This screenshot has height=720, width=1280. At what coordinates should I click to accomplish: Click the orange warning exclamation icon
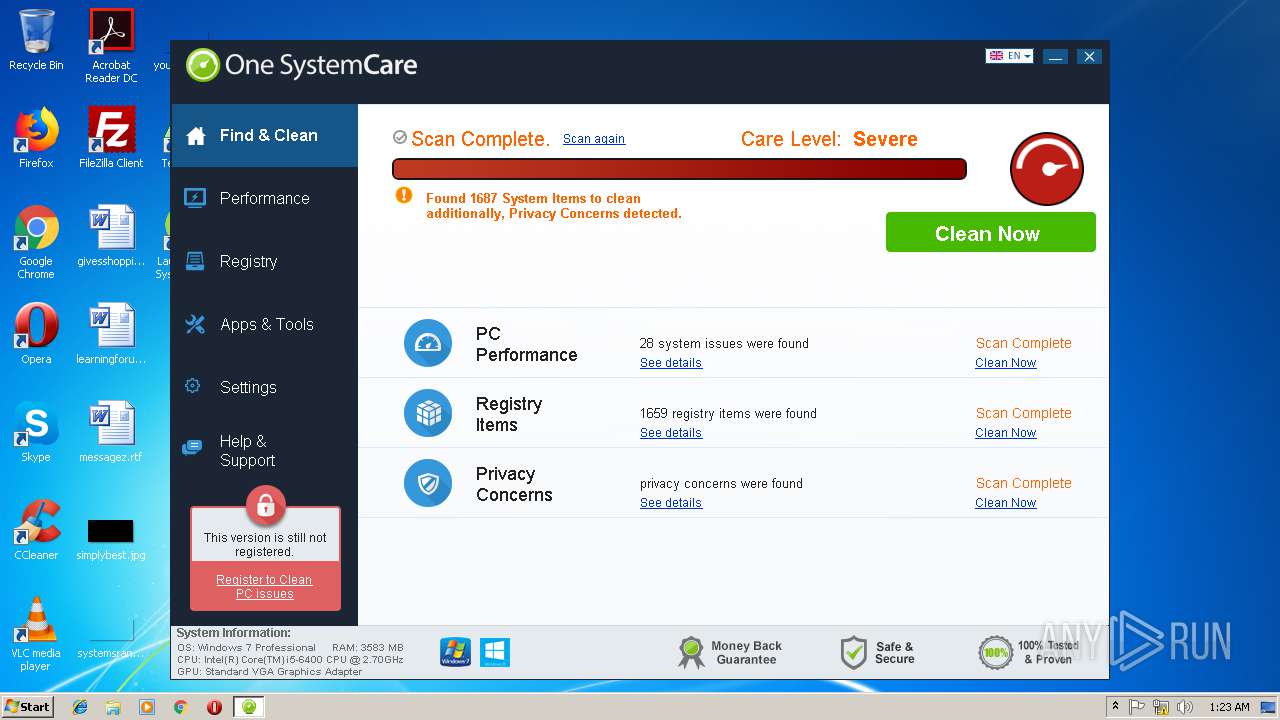tap(404, 195)
